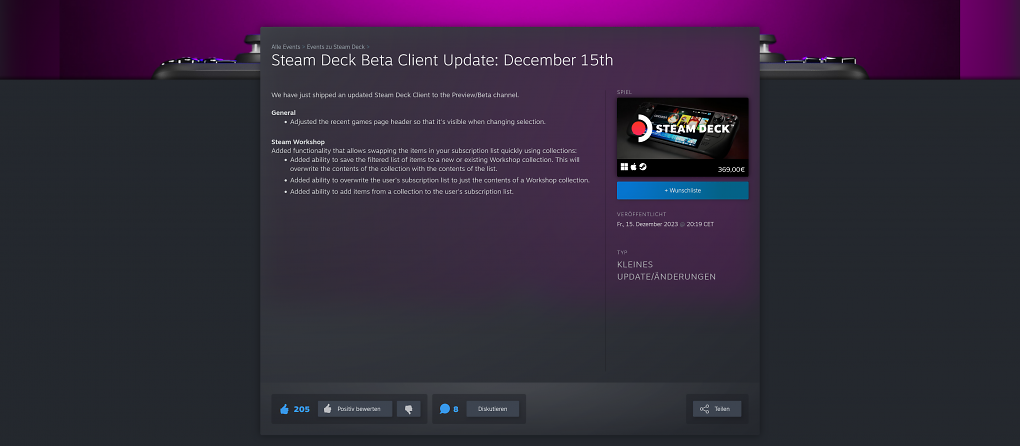The image size is (1020, 446).
Task: Click the blue thumbs-up icon beside 205
Action: tap(284, 409)
